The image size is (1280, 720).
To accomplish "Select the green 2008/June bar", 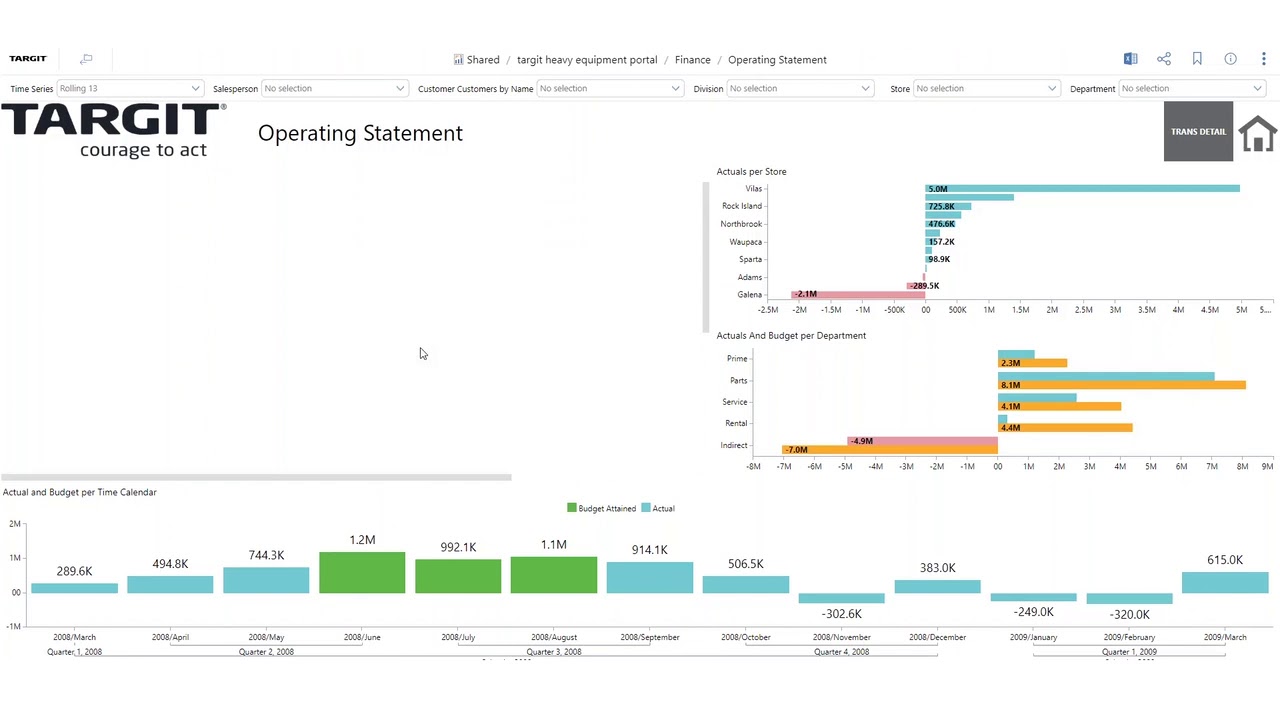I will pyautogui.click(x=362, y=572).
